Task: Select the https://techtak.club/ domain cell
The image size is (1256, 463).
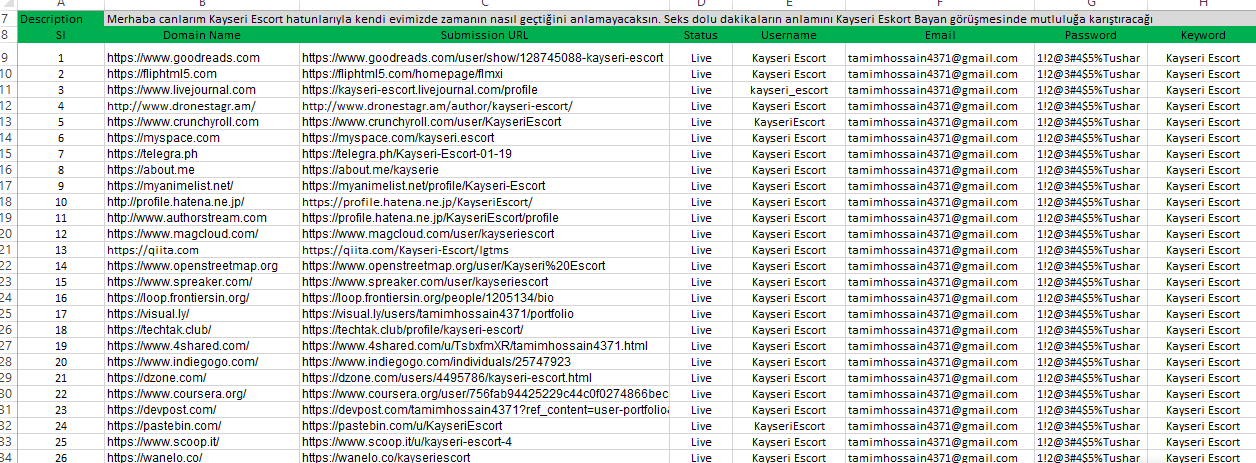Action: [202, 330]
